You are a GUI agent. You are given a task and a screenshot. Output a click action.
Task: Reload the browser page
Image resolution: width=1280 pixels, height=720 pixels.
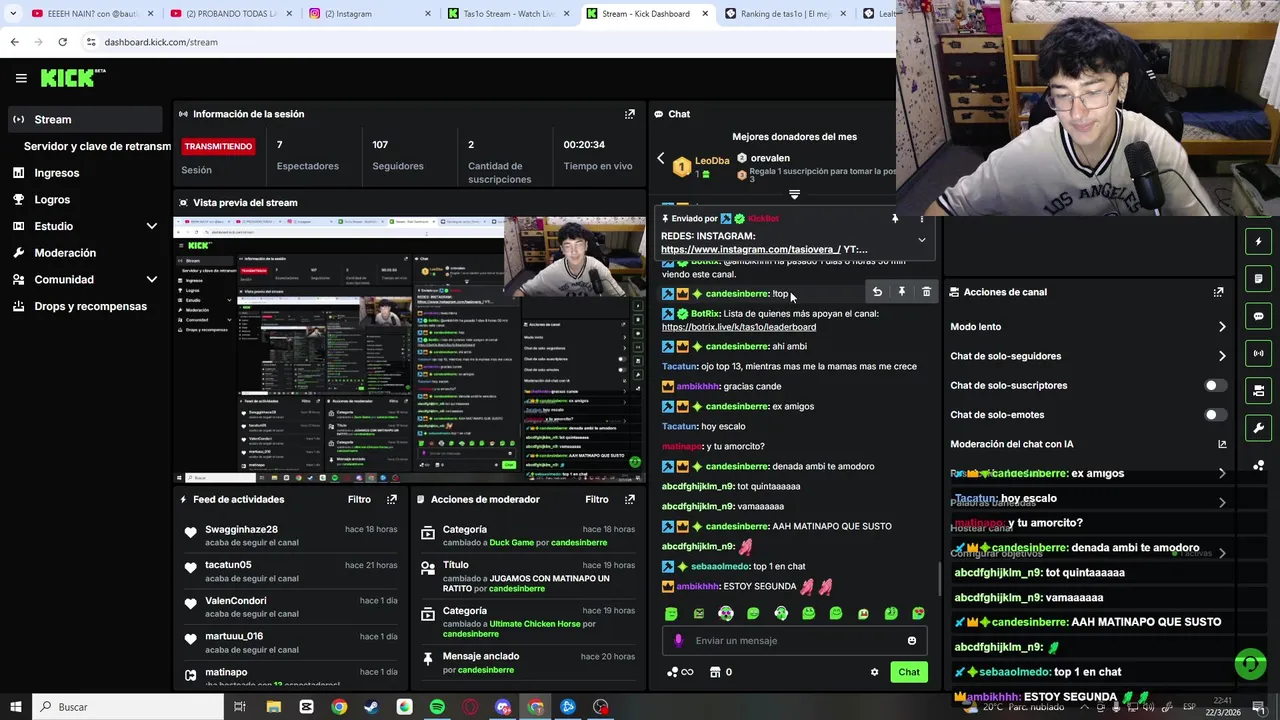[62, 42]
